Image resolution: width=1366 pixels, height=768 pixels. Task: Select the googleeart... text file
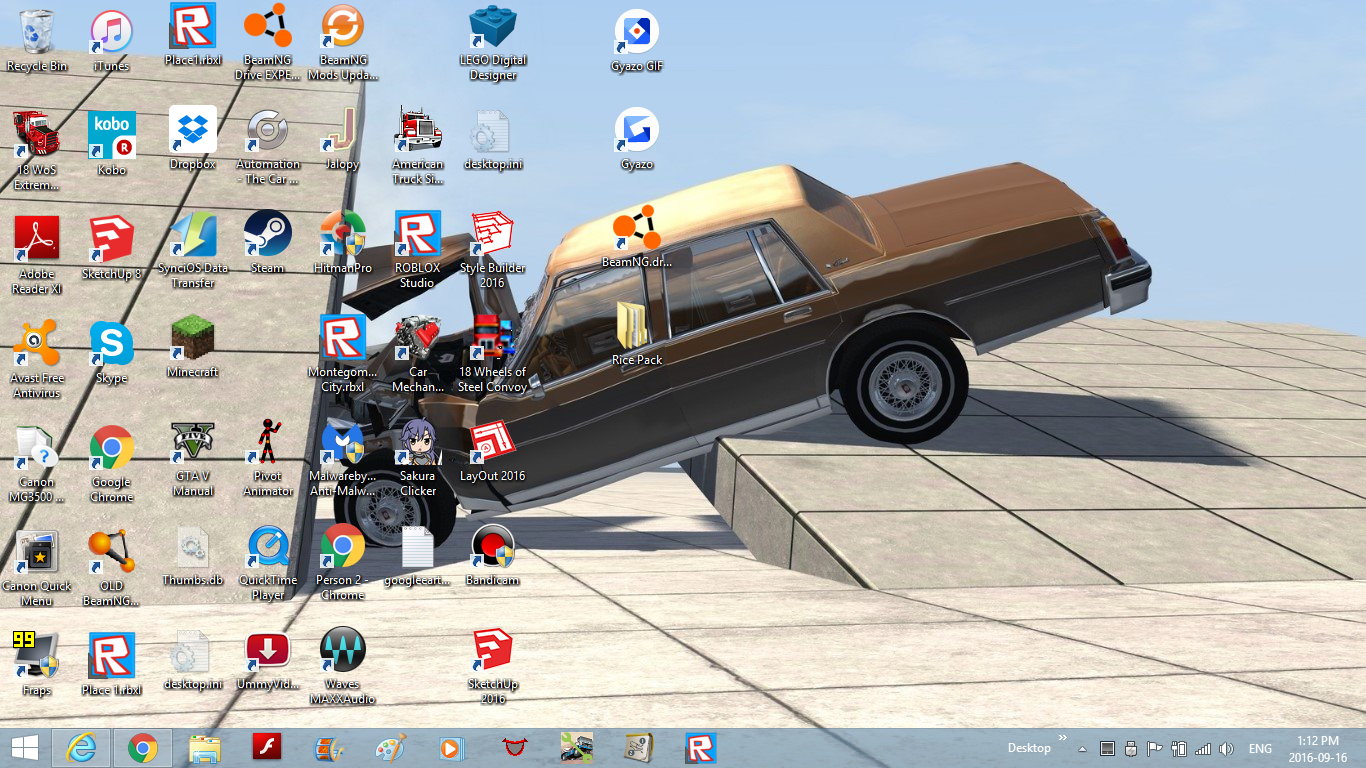tap(418, 555)
